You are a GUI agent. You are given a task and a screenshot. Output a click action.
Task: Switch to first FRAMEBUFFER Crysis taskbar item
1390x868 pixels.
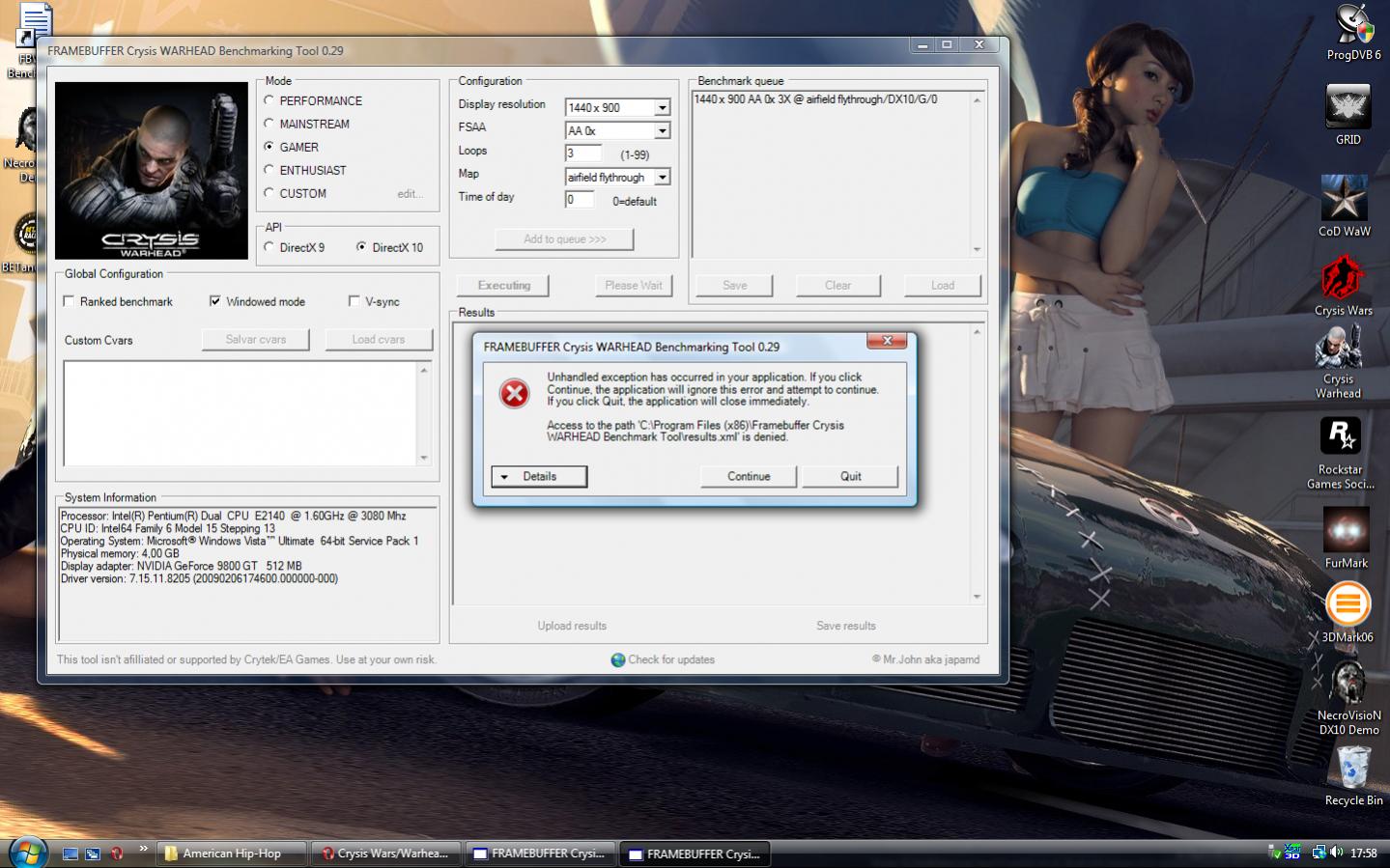point(540,854)
